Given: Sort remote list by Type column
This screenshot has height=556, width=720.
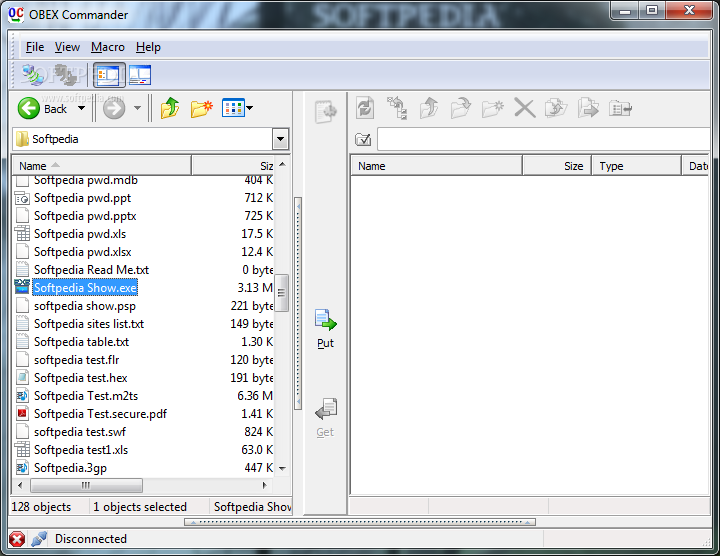Looking at the screenshot, I should coord(636,166).
